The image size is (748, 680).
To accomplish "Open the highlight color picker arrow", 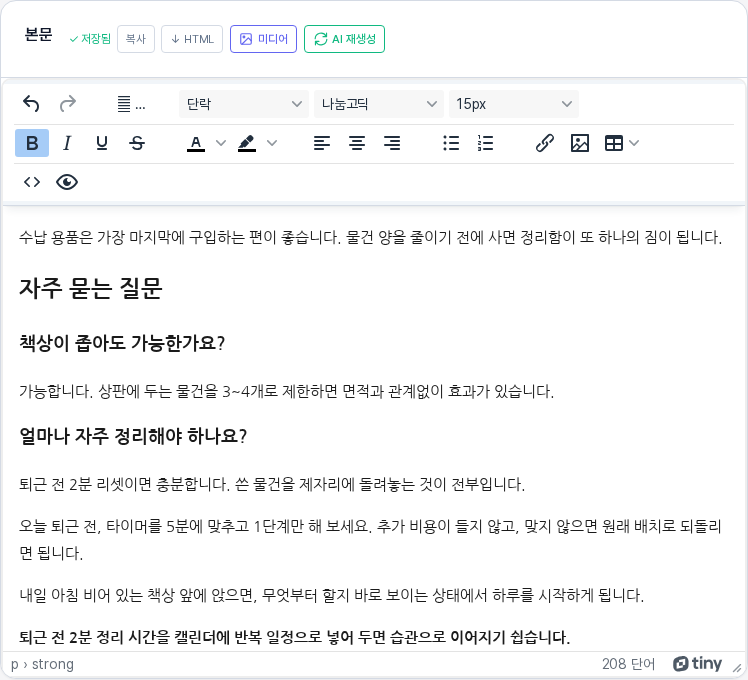I will [272, 143].
